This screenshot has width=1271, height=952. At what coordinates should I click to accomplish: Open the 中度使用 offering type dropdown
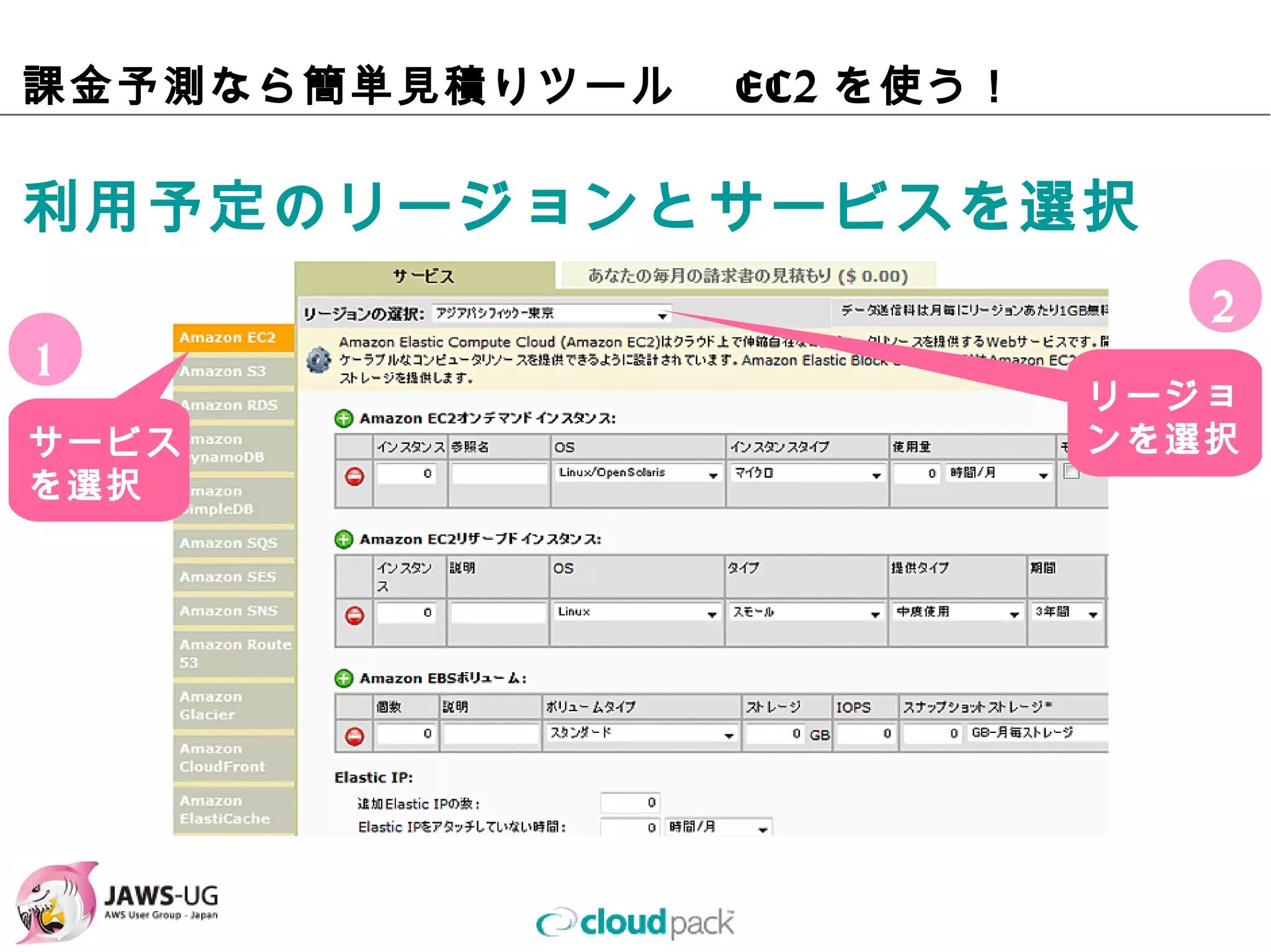pyautogui.click(x=957, y=612)
